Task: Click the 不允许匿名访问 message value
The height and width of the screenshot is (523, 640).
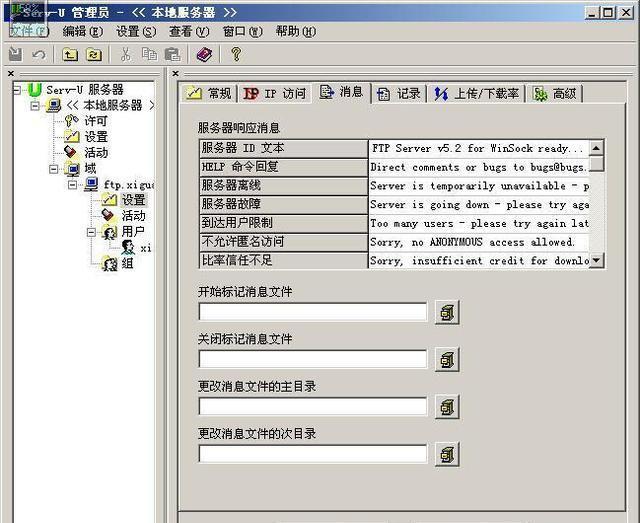Action: (x=478, y=242)
